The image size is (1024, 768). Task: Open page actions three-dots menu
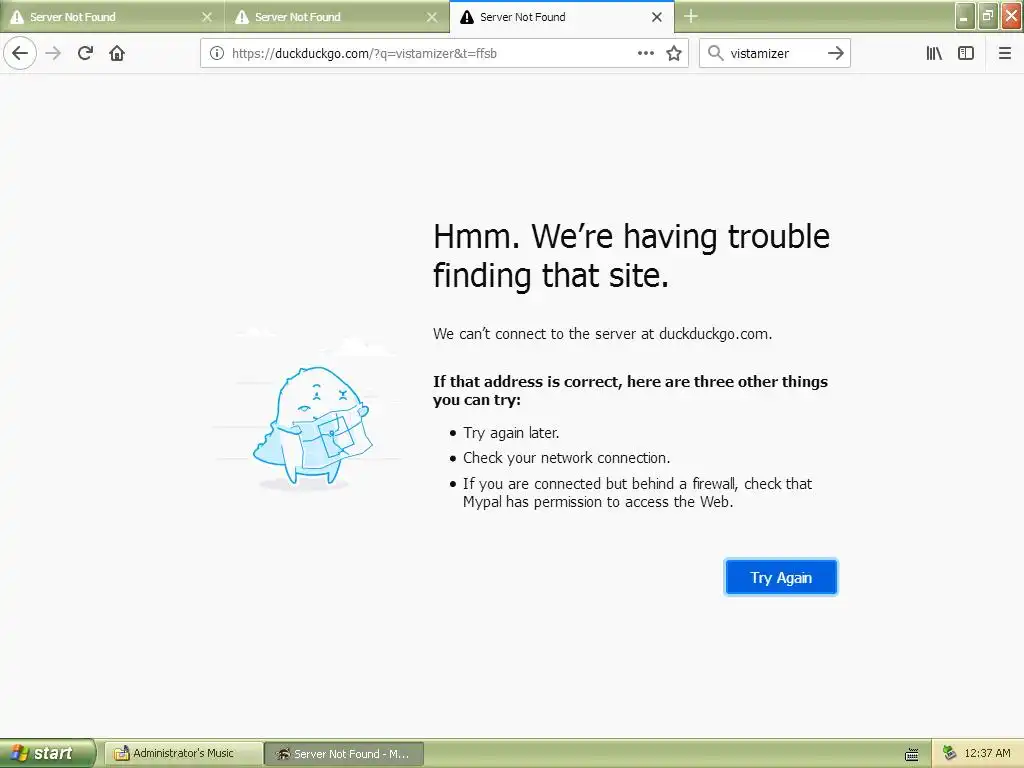pyautogui.click(x=646, y=53)
